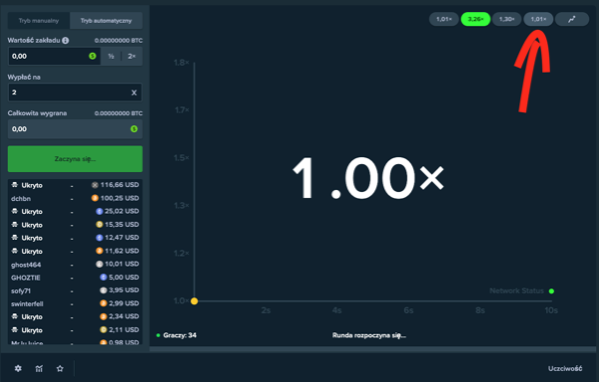
Task: Click coin icon next to 100,25 USD
Action: pos(95,198)
